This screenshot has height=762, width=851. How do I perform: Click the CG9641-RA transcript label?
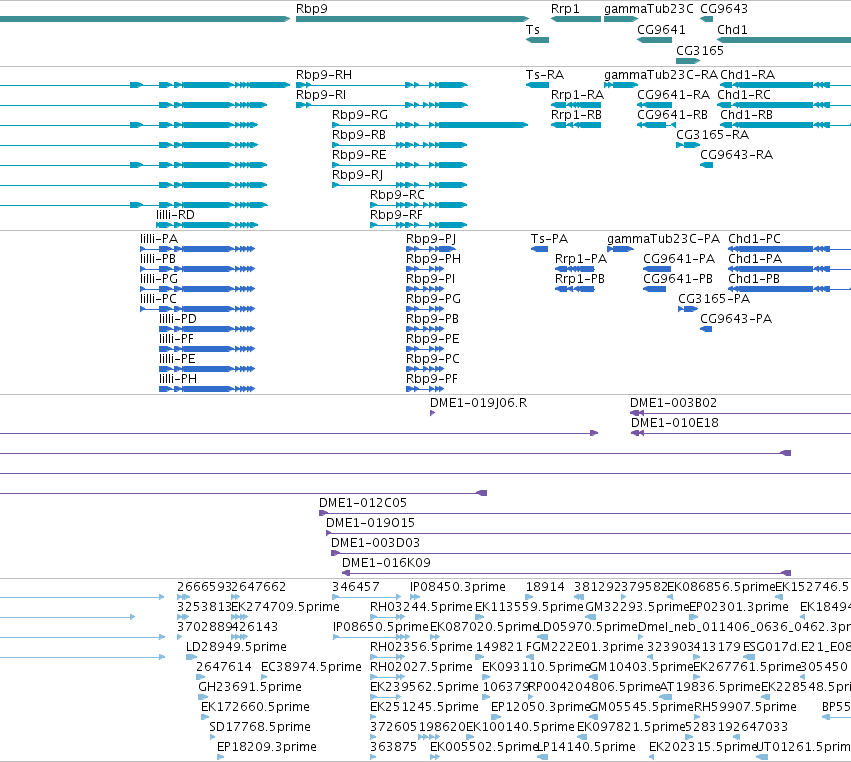(x=674, y=95)
